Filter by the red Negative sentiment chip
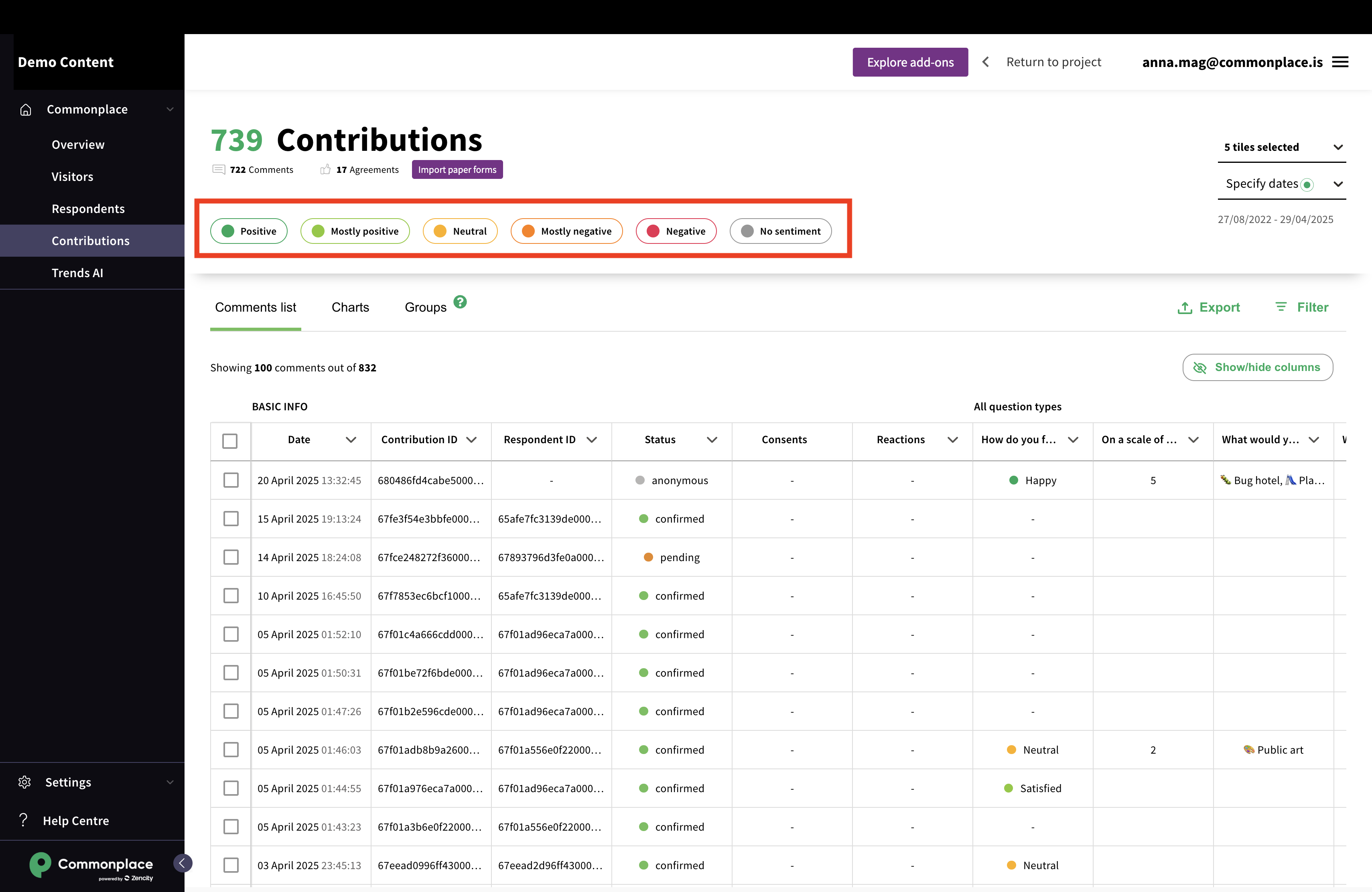1372x892 pixels. [676, 231]
